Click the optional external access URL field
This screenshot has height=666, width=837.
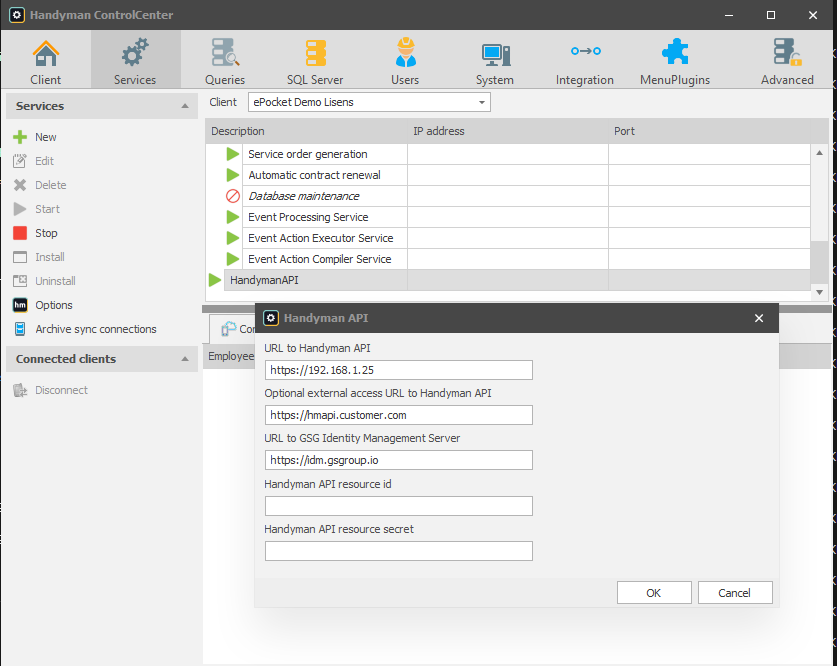point(399,415)
